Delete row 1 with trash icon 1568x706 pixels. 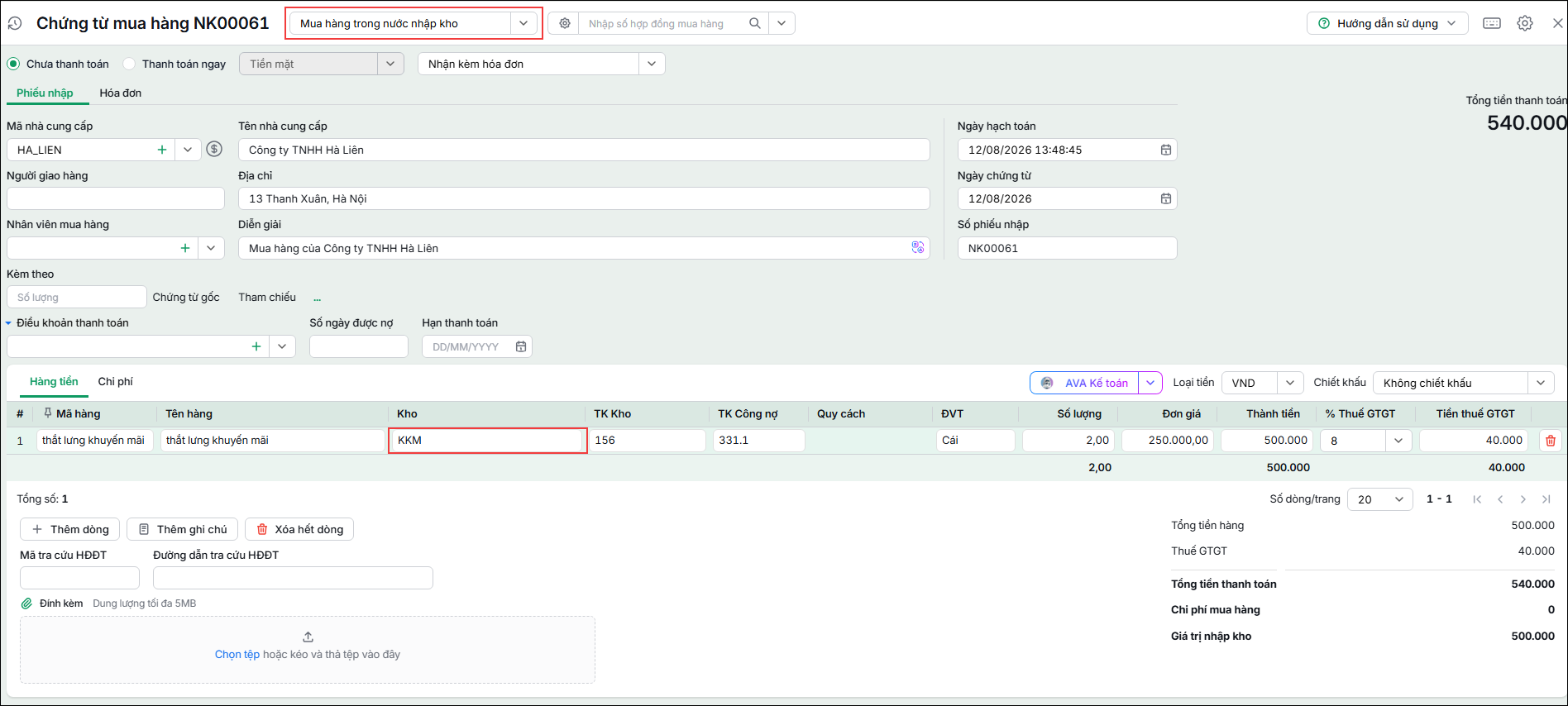point(1551,441)
